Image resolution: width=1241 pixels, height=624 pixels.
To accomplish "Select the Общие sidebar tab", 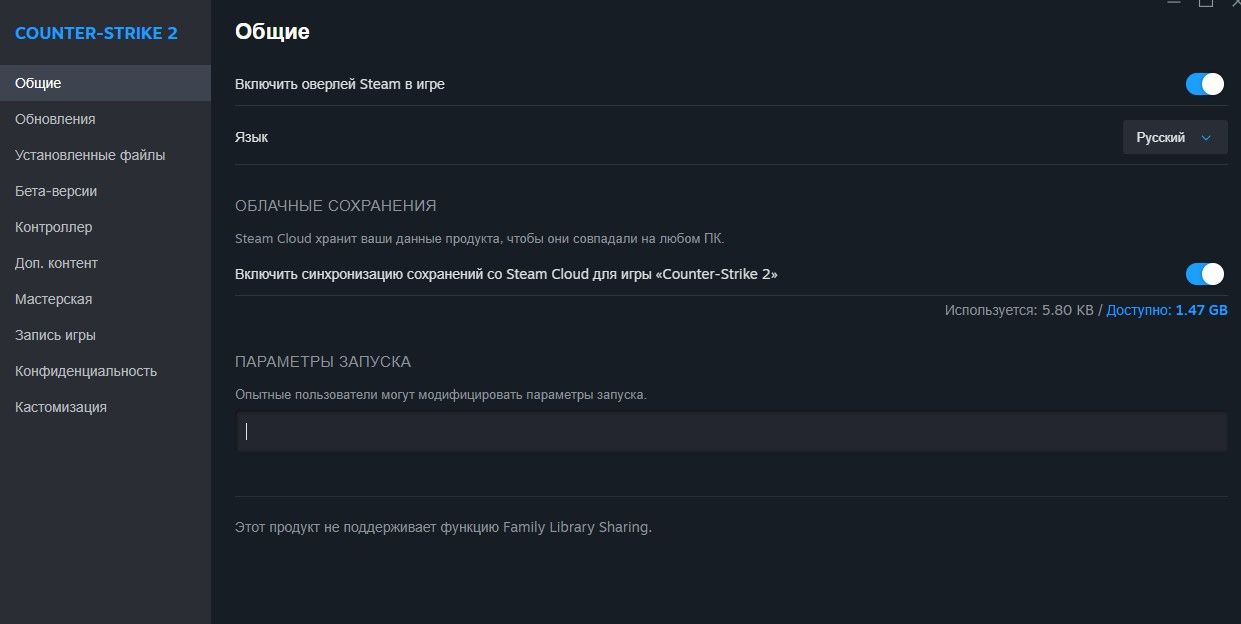I will pos(38,83).
